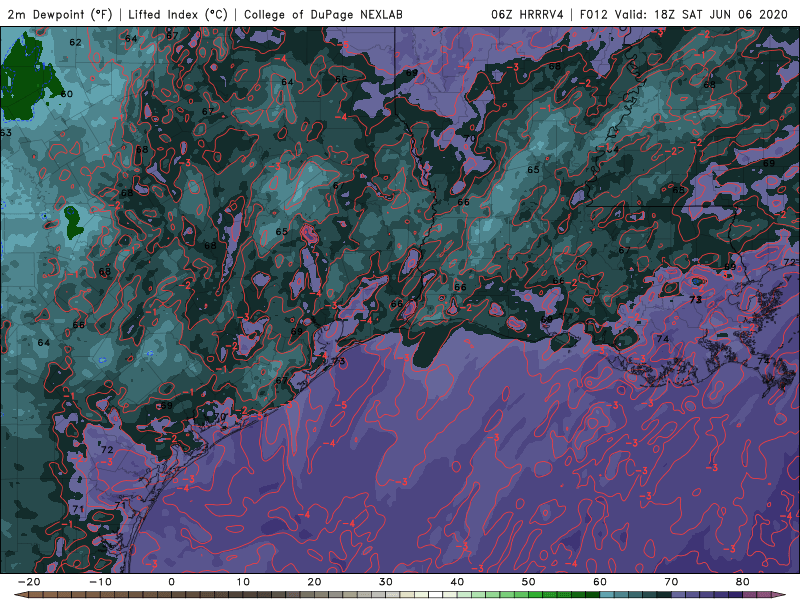Viewport: 800px width, 600px height.
Task: Click the -10 label on the color scale
Action: (x=100, y=582)
